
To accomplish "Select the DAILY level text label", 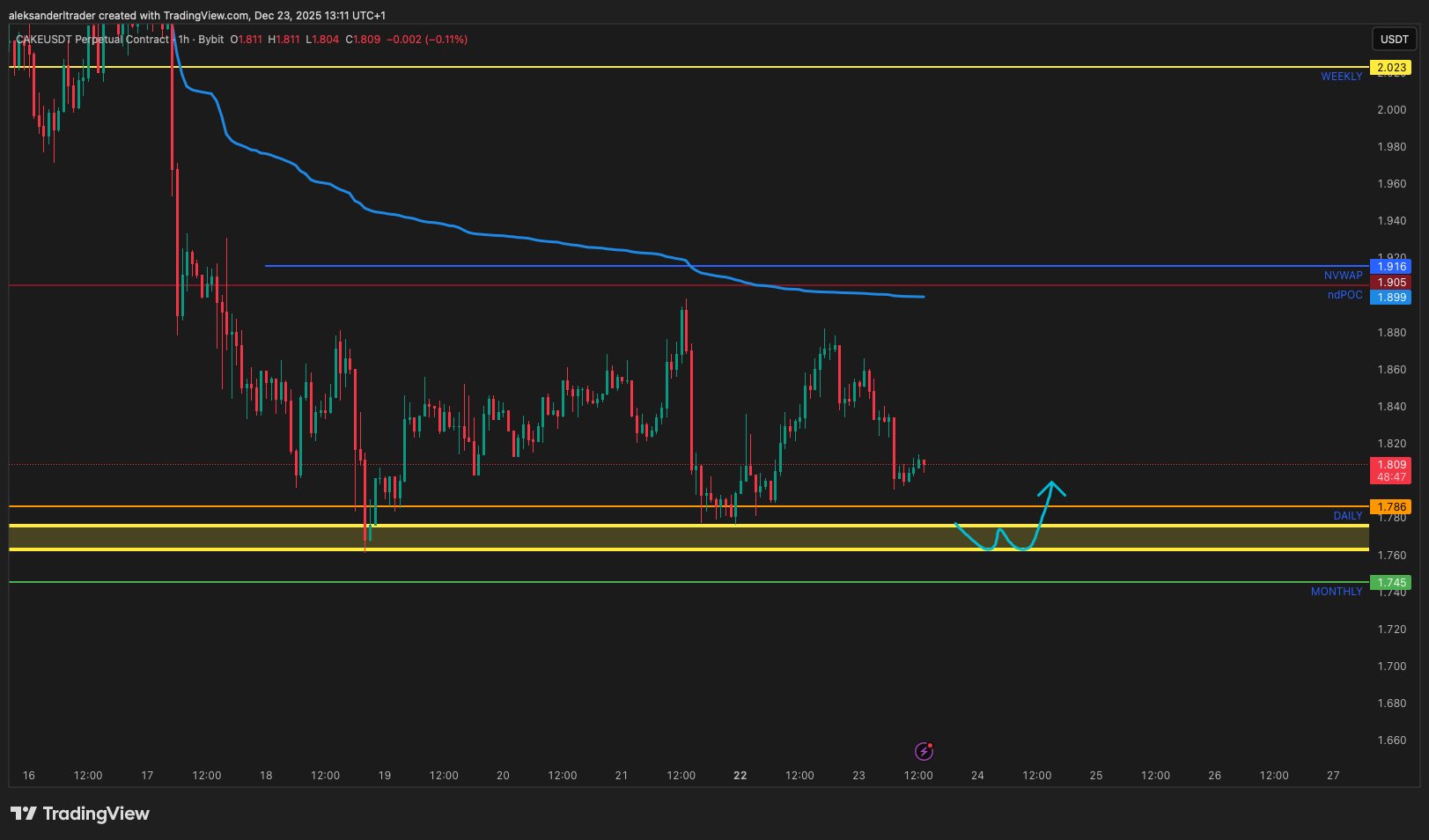I will (x=1347, y=516).
